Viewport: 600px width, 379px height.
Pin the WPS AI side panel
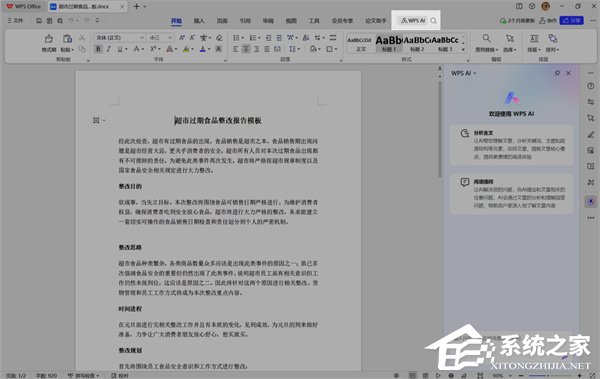tap(557, 73)
